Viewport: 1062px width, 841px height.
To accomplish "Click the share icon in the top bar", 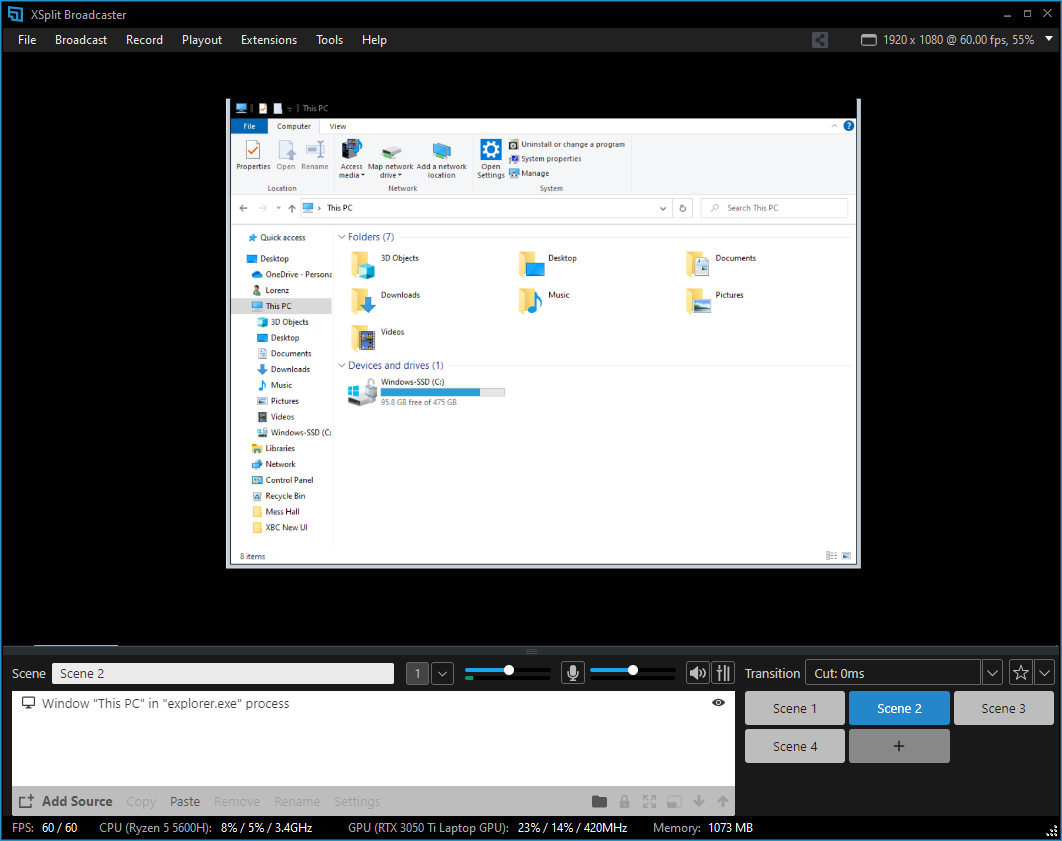I will pyautogui.click(x=820, y=40).
